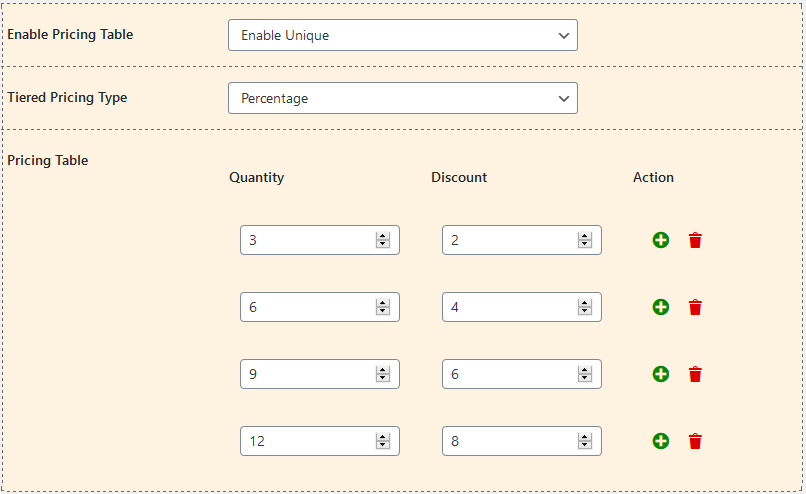The image size is (806, 494).
Task: Open the Tiered Pricing Type dropdown
Action: (403, 98)
